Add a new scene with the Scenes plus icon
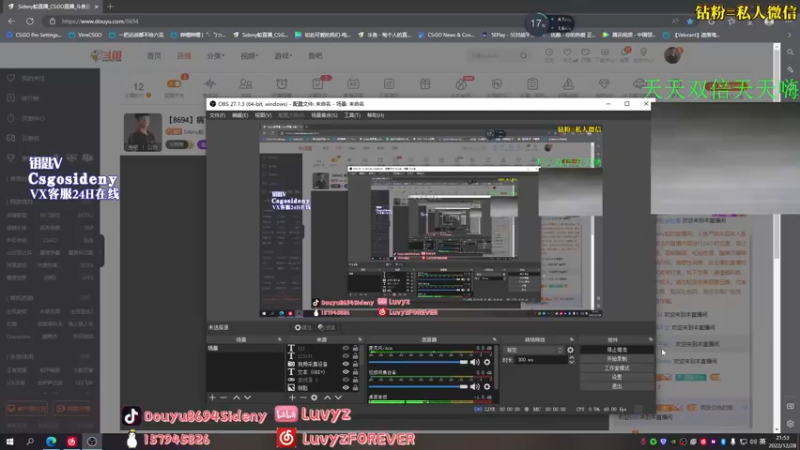 point(212,397)
